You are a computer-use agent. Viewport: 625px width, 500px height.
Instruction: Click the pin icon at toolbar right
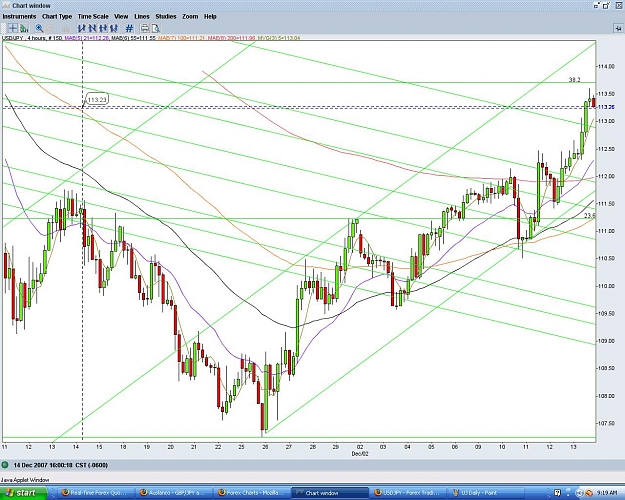(x=618, y=28)
